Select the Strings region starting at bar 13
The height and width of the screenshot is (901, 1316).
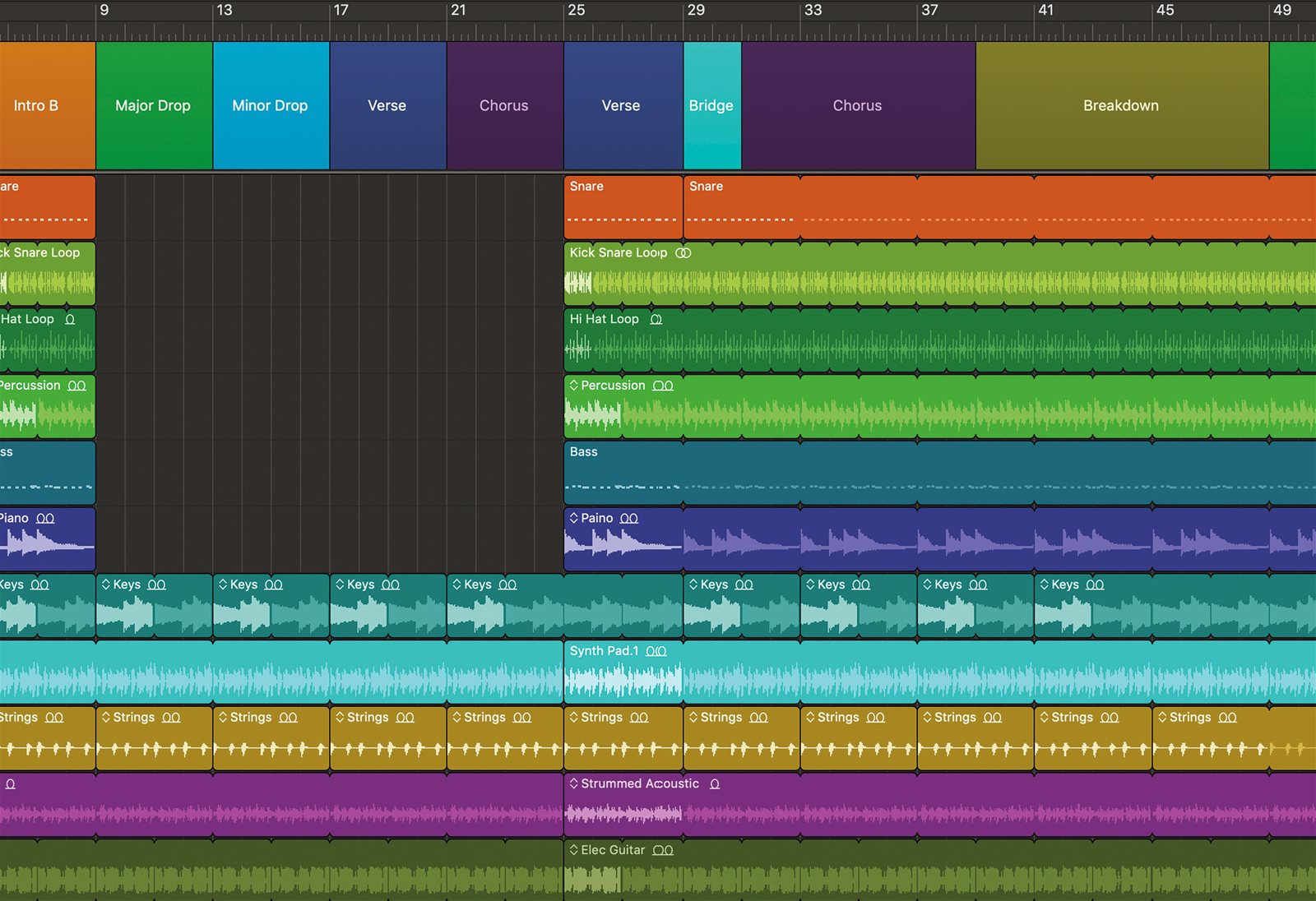click(271, 738)
